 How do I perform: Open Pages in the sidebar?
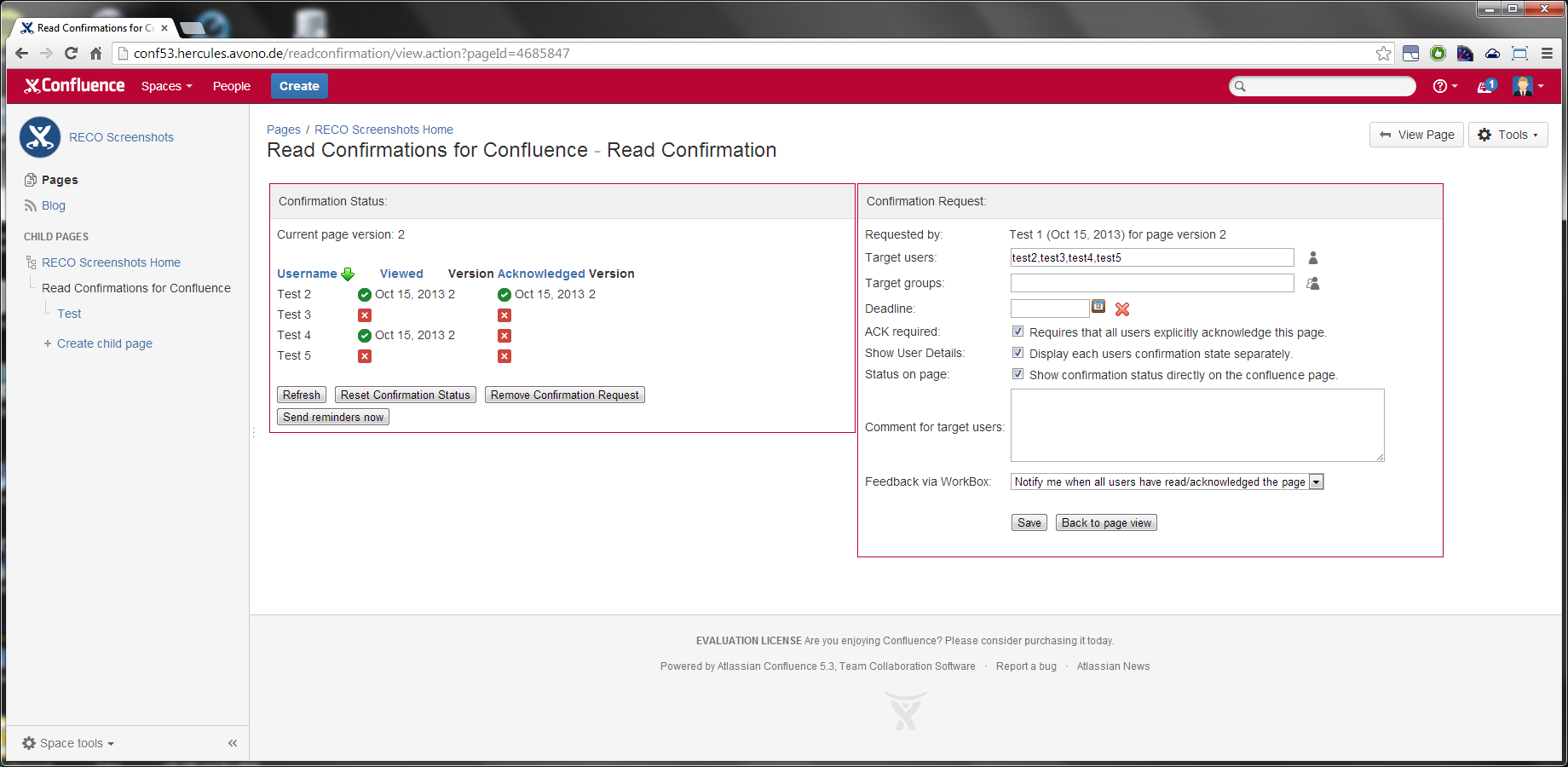click(x=60, y=180)
